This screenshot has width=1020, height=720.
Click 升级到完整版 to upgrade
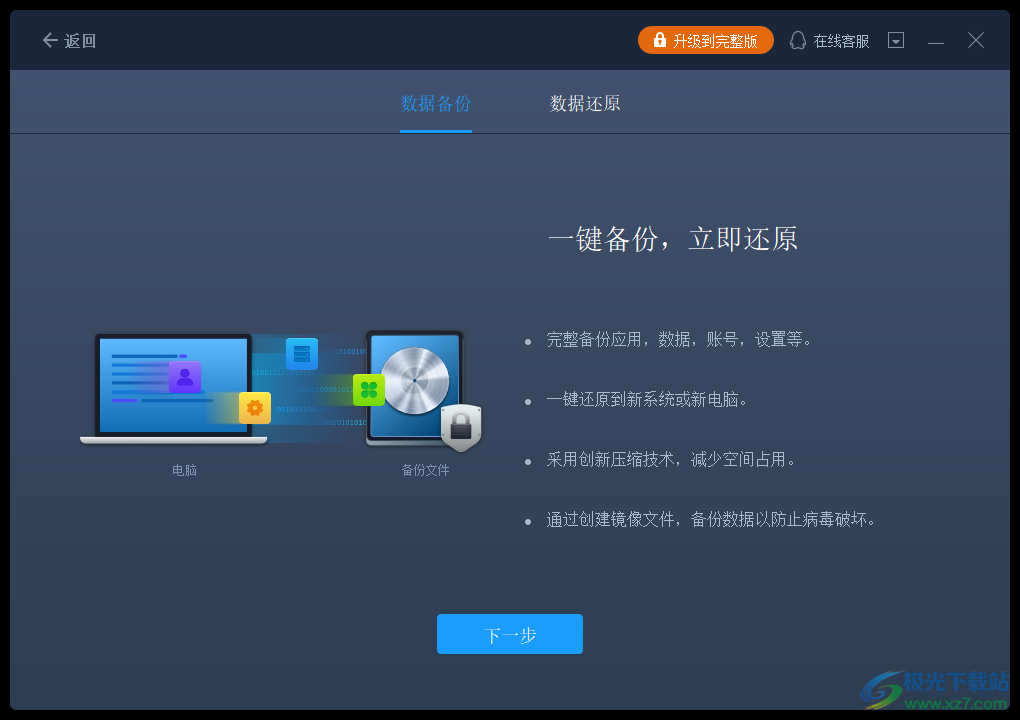706,40
